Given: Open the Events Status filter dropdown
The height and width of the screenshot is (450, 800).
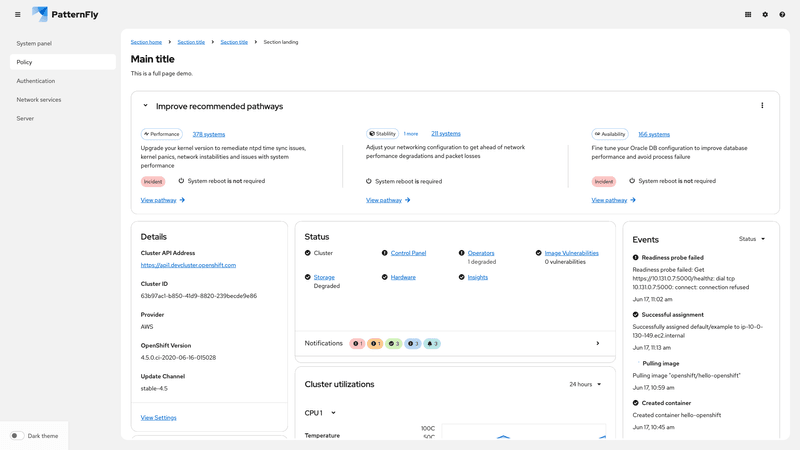Looking at the screenshot, I should tap(752, 239).
